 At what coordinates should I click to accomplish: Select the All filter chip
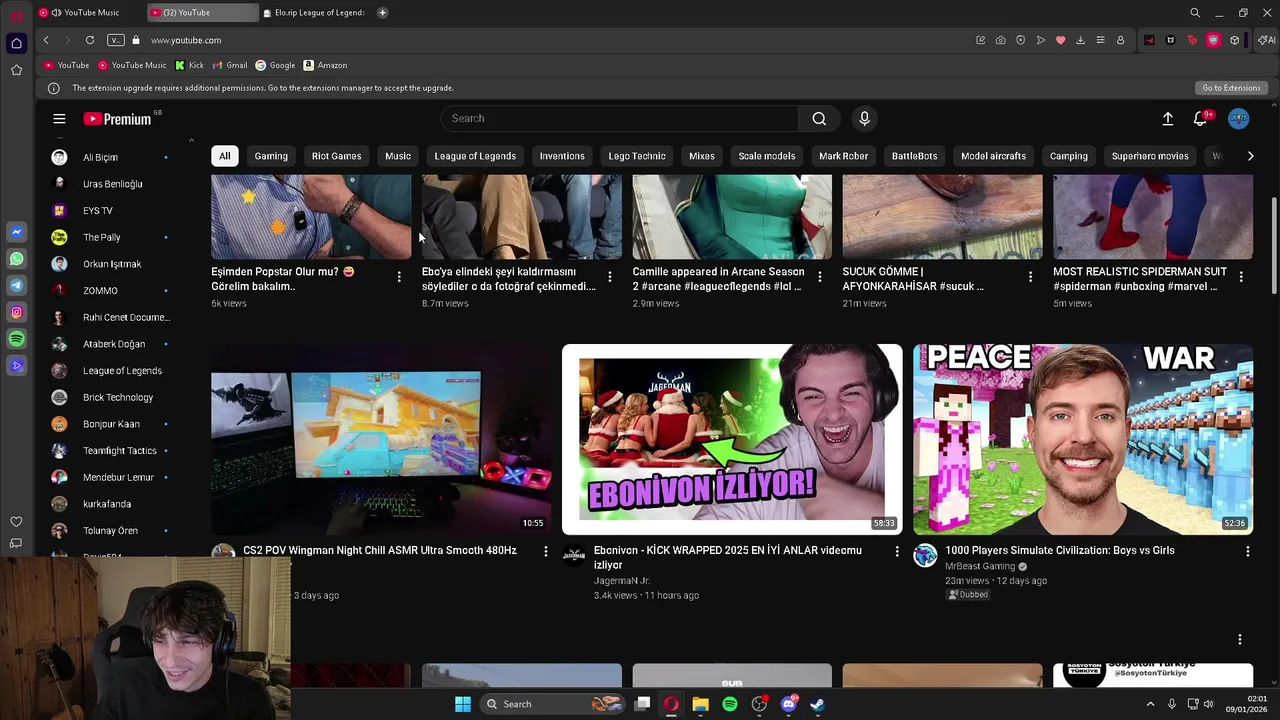tap(225, 156)
